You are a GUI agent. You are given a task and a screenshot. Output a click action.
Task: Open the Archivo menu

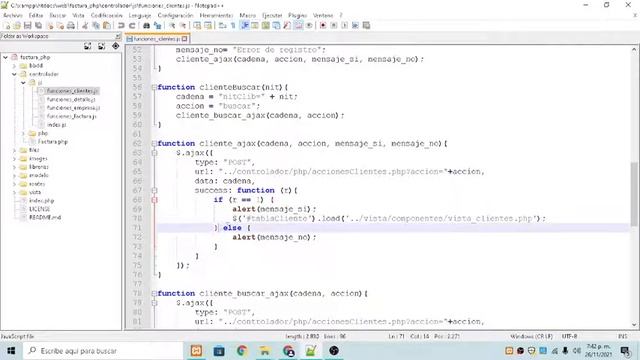pyautogui.click(x=13, y=16)
